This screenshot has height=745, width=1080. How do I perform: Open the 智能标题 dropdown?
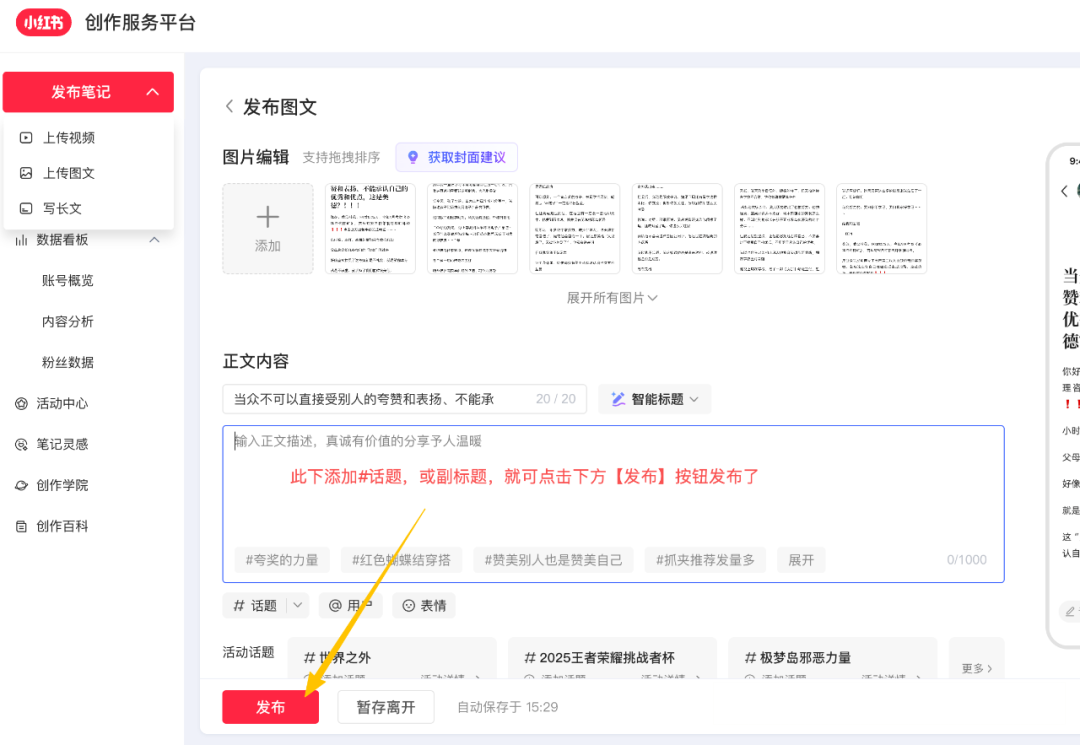[x=654, y=399]
